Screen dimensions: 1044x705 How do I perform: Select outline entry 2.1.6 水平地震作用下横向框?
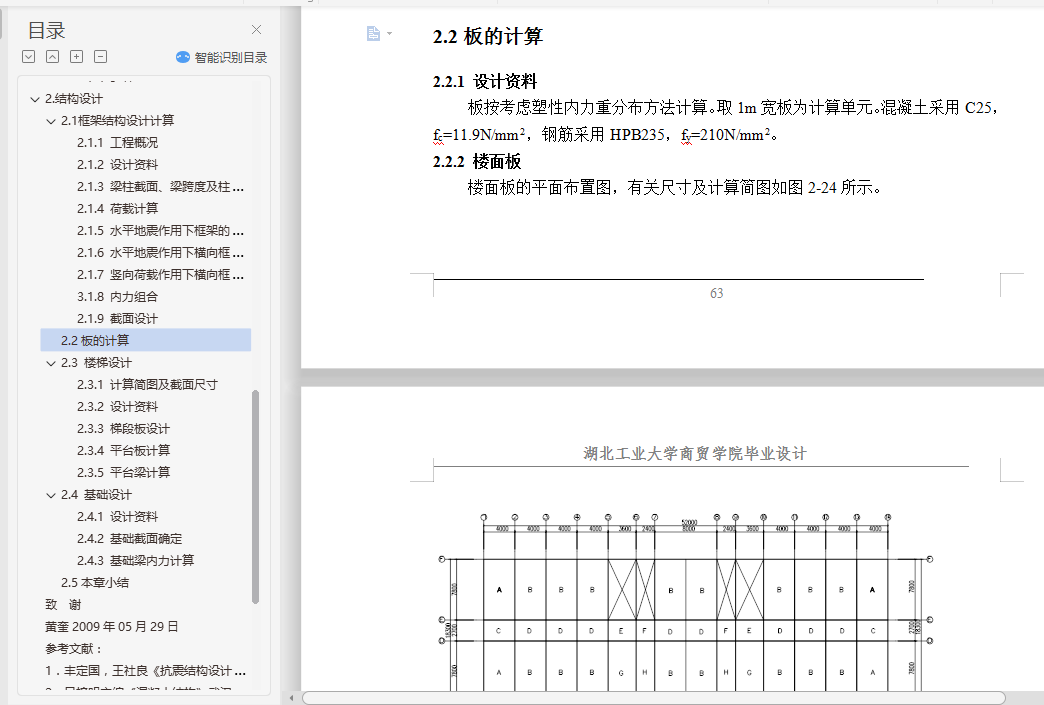click(160, 252)
